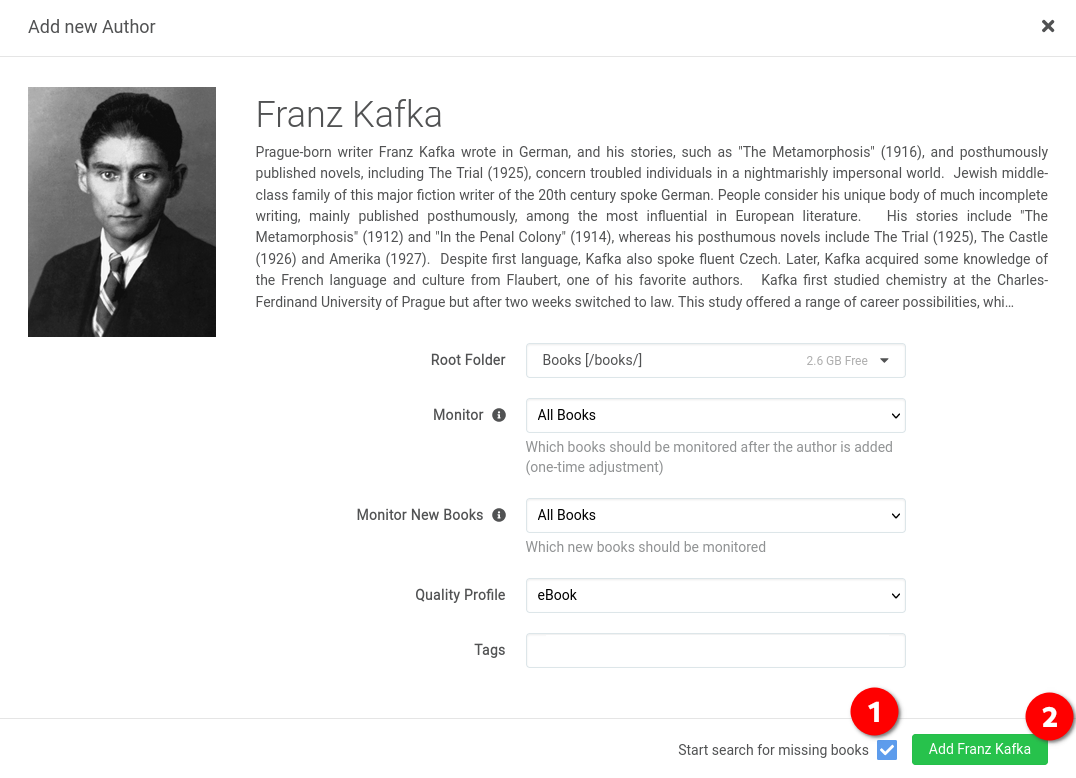The image size is (1076, 778).
Task: Toggle Start search for missing books checkbox
Action: (887, 750)
